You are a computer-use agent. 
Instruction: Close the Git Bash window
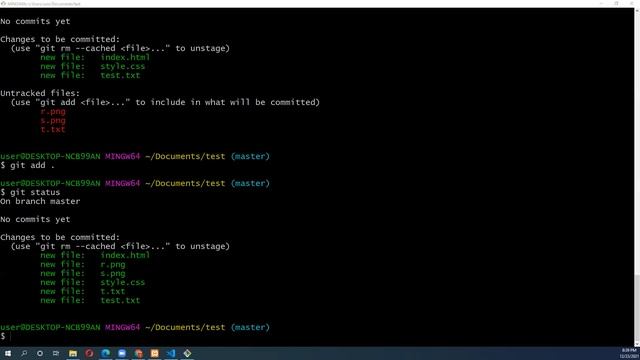pos(632,3)
